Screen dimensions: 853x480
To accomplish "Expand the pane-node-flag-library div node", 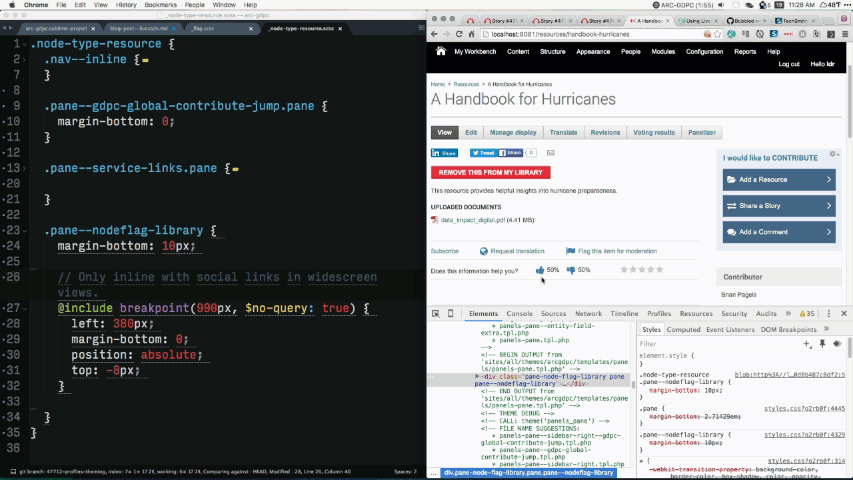I will (x=477, y=377).
